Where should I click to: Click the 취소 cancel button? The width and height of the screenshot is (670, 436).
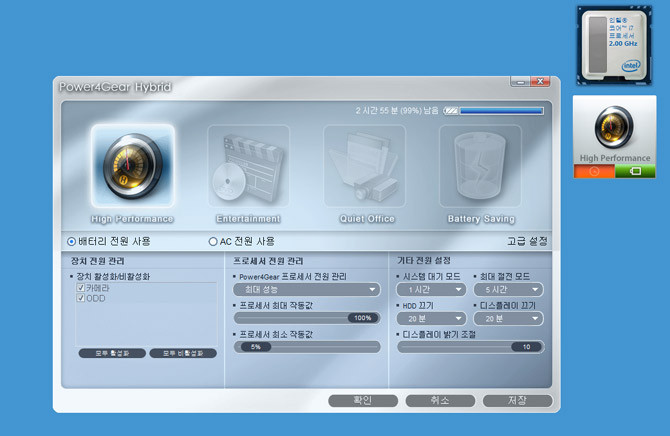[440, 401]
